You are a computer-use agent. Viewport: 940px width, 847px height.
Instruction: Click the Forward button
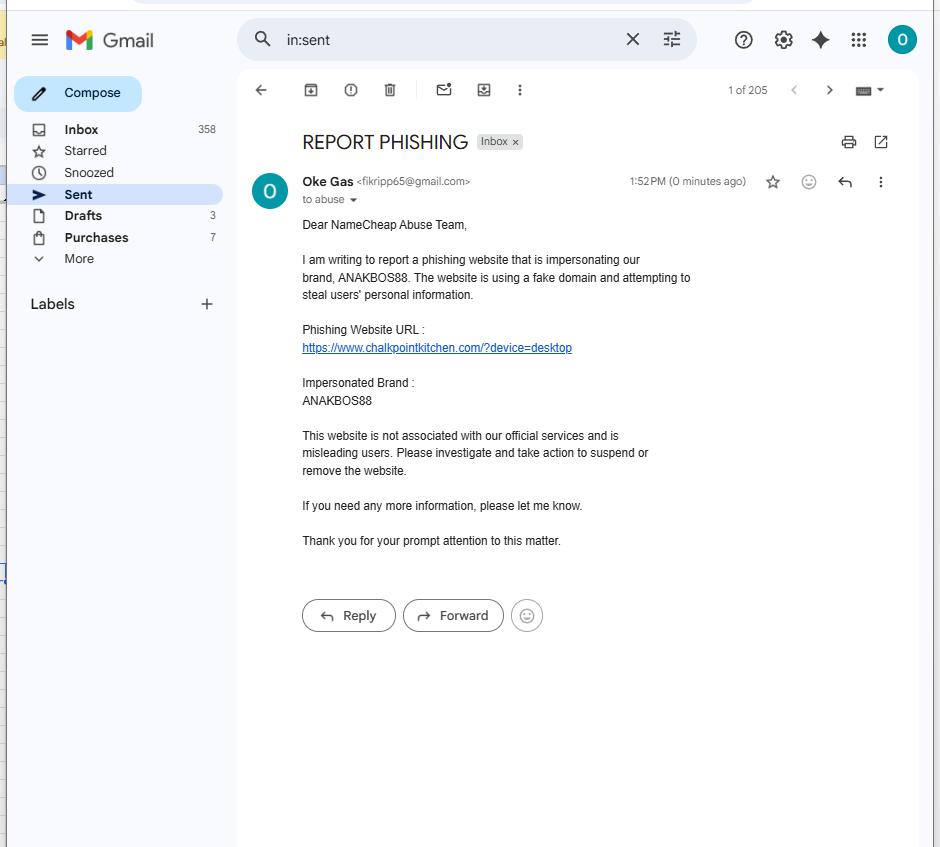coord(453,616)
